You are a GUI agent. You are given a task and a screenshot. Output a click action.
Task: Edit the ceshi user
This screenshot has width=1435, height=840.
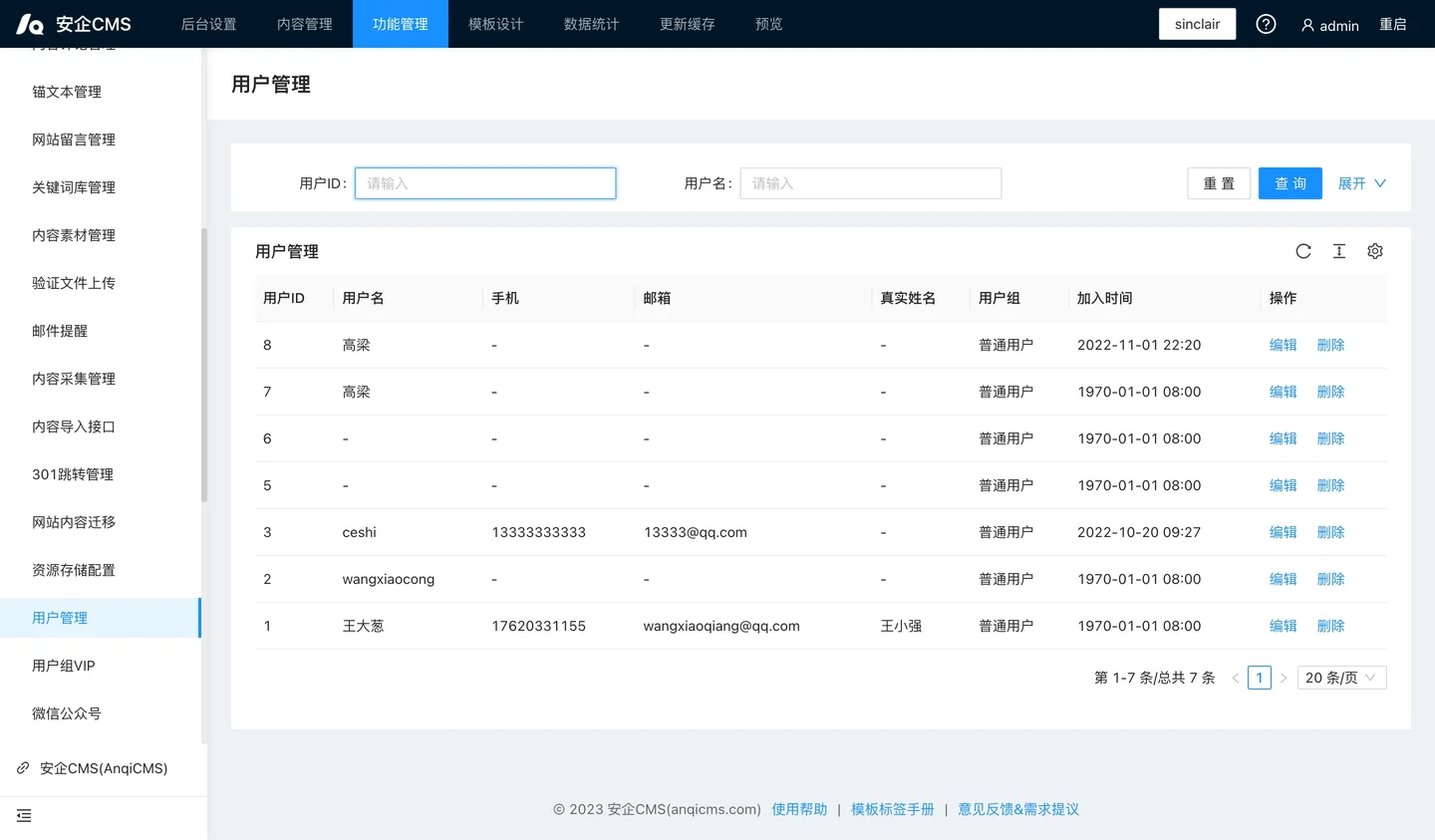pos(1284,532)
